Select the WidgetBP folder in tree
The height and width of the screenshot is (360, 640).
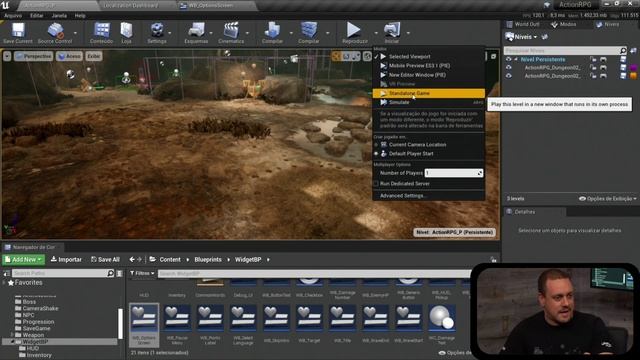[x=35, y=342]
